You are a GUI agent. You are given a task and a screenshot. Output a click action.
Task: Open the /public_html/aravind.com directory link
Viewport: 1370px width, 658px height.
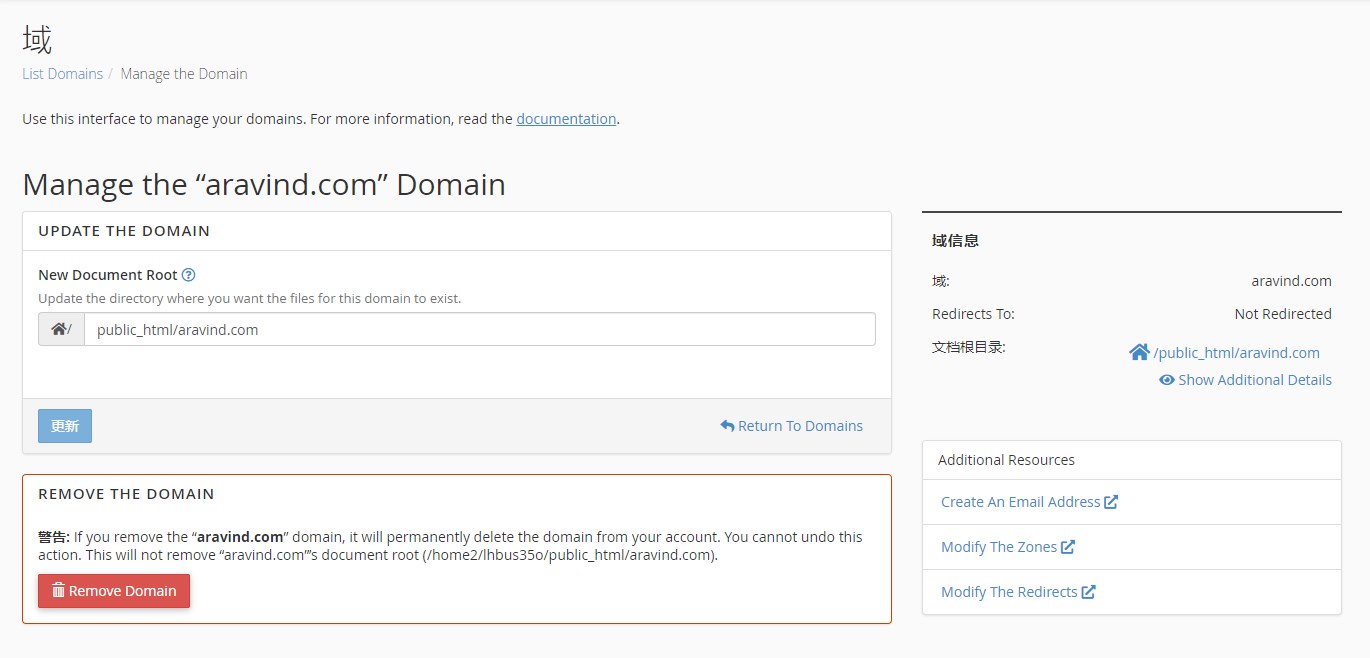[x=1236, y=353]
